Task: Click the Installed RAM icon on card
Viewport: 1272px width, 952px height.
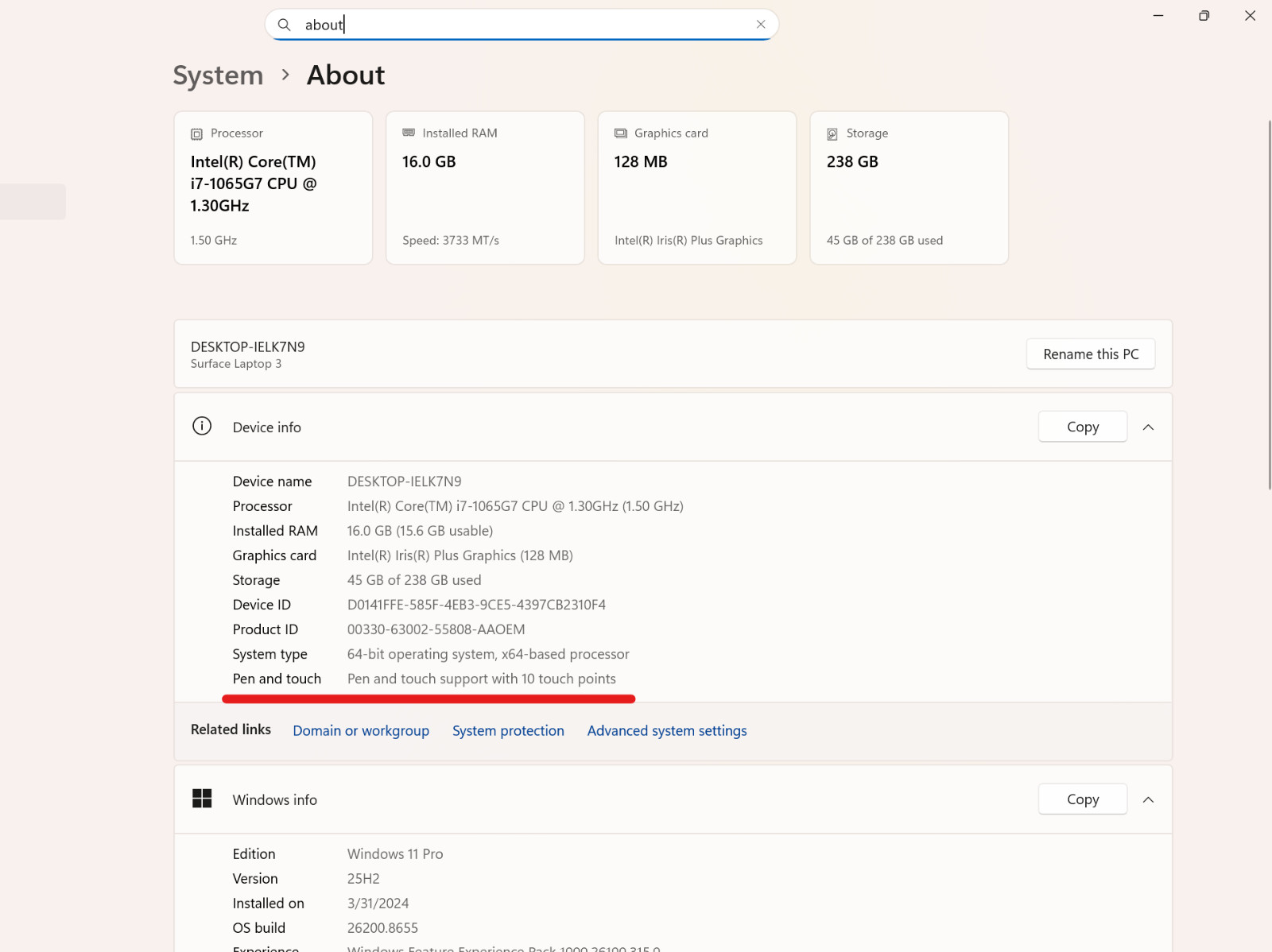Action: pos(409,133)
